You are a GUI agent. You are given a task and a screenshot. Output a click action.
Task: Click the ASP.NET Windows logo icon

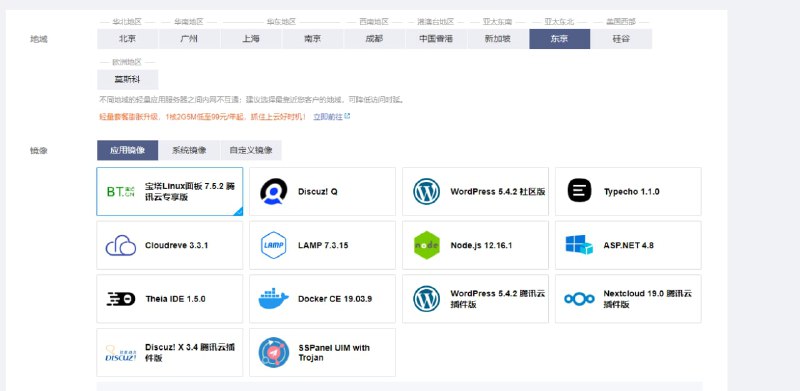pyautogui.click(x=579, y=245)
